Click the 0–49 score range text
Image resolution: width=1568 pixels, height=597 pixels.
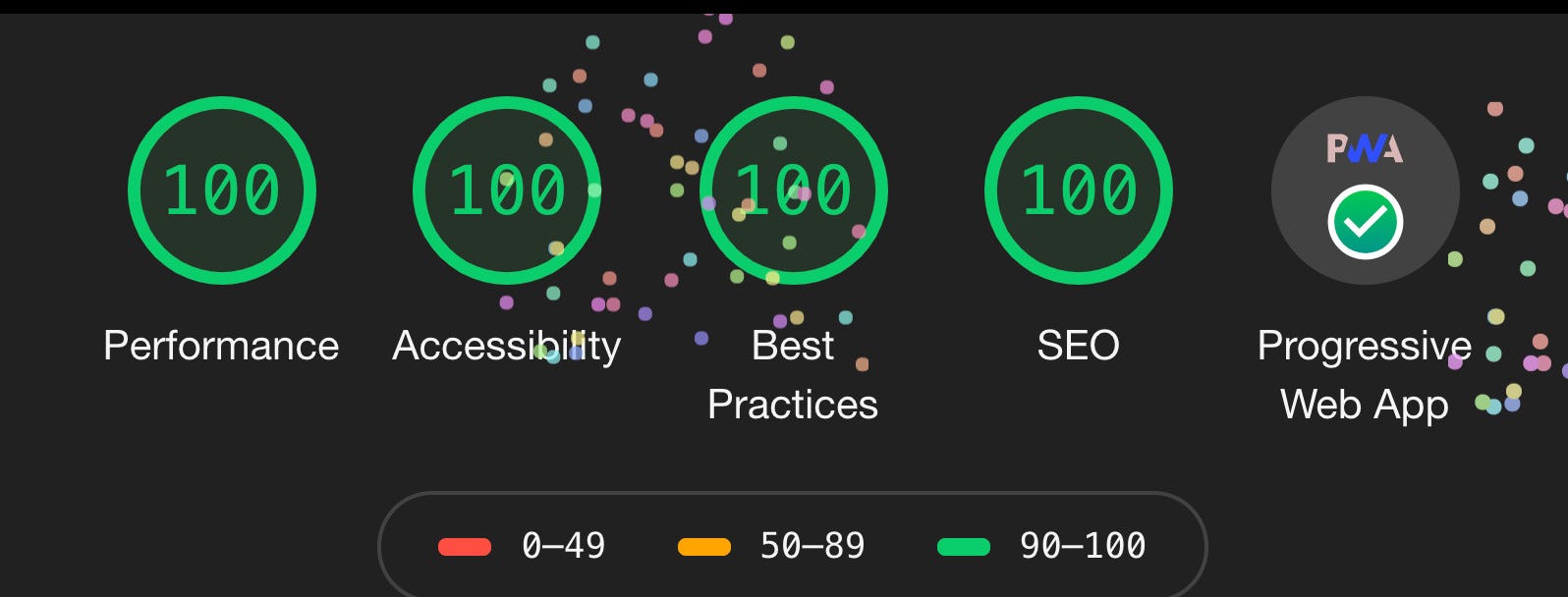[x=564, y=546]
